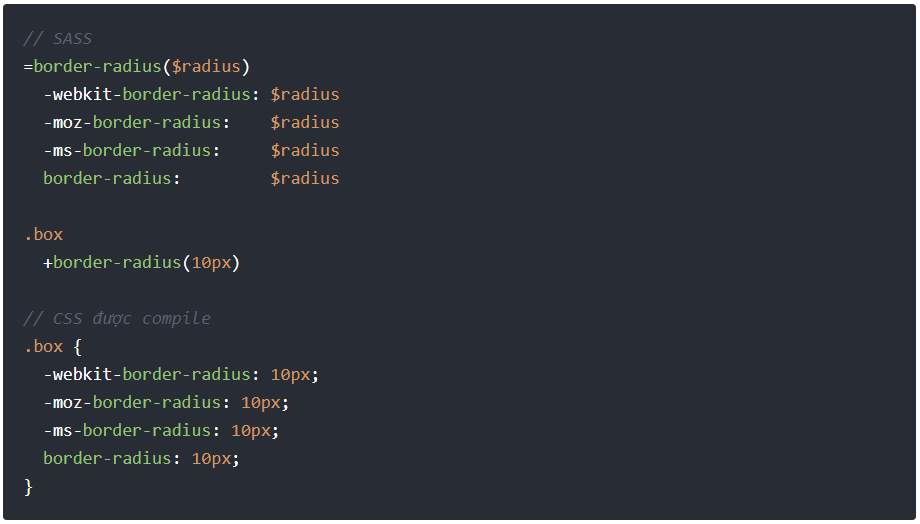Click the unprefixed 'border-radius:' in SASS mixin
The width and height of the screenshot is (920, 524).
tap(112, 178)
